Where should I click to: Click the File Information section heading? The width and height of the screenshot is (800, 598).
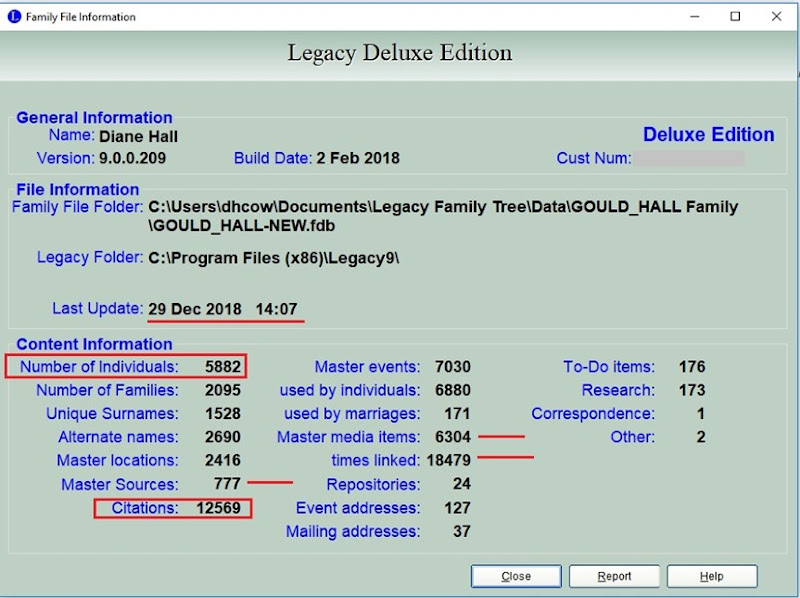(x=78, y=189)
